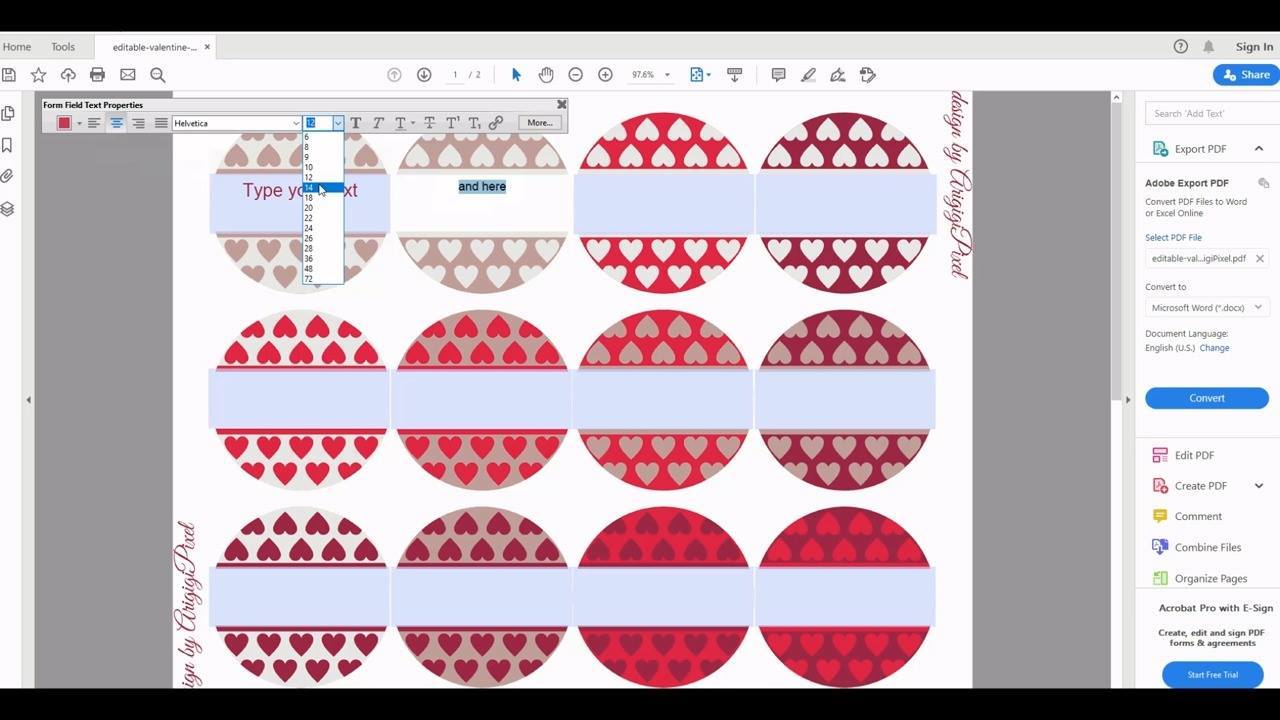The image size is (1280, 720).
Task: Click the blue Convert button
Action: click(x=1207, y=398)
